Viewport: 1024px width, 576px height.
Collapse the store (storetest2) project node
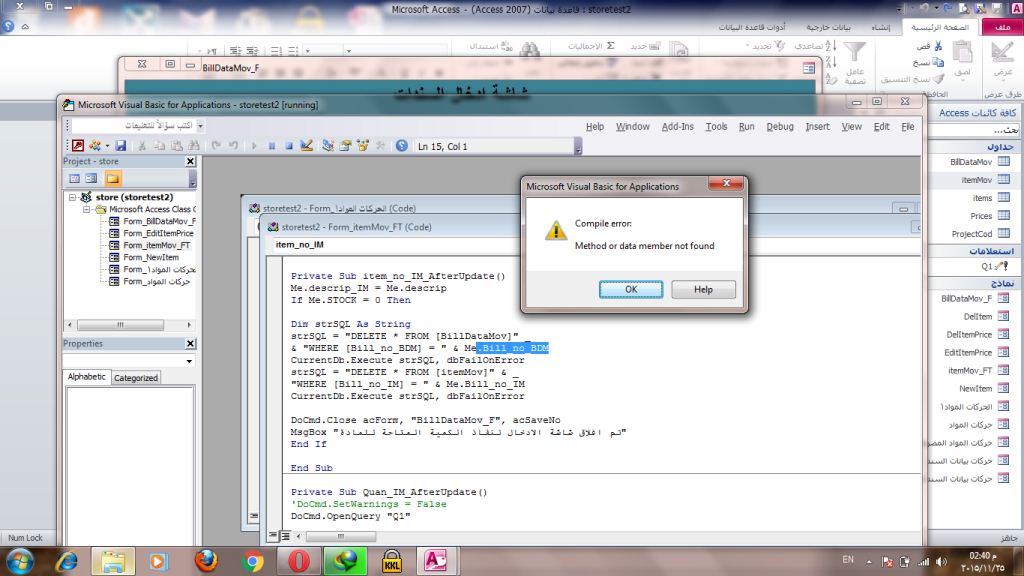(72, 197)
